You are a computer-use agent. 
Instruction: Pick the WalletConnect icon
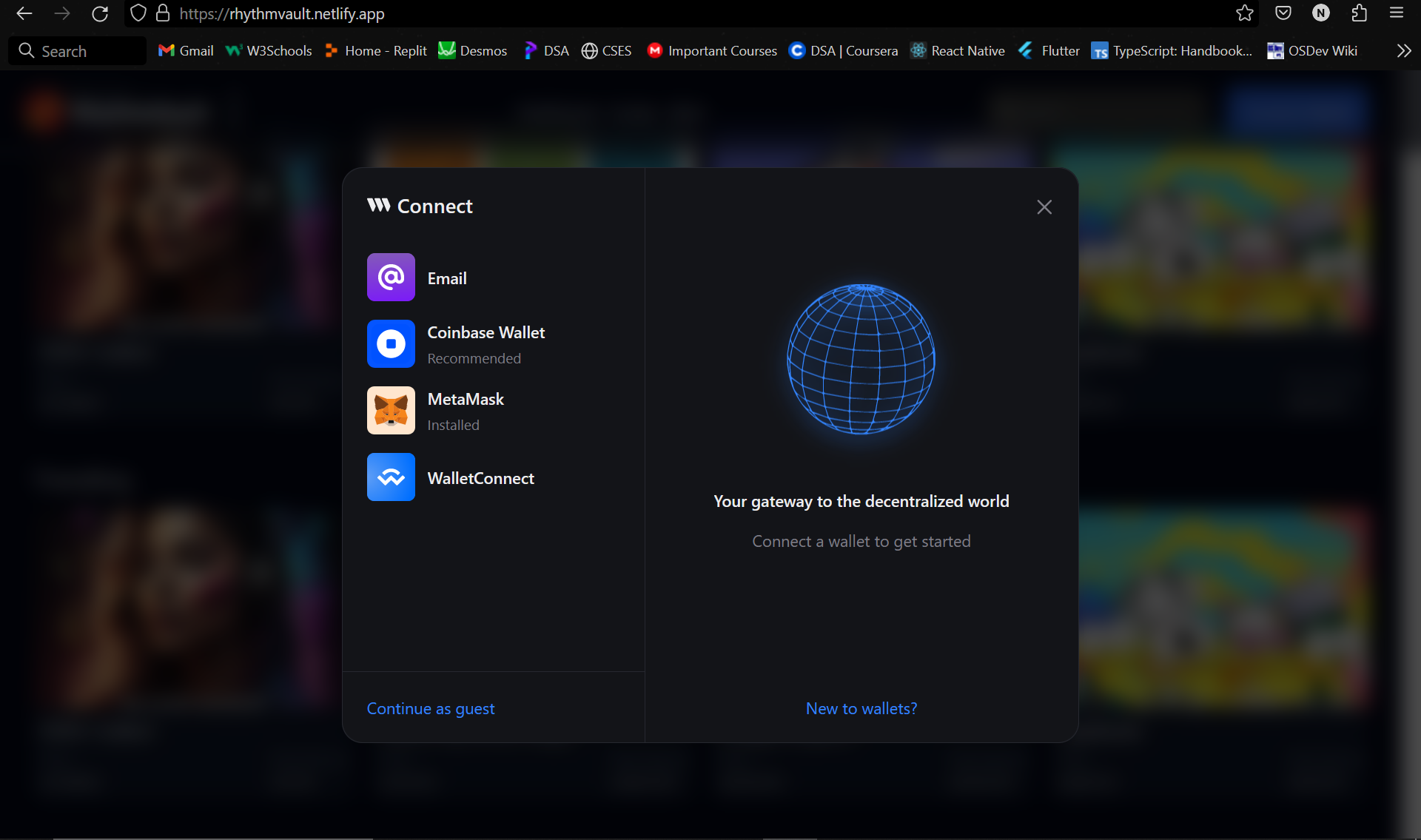[x=391, y=477]
